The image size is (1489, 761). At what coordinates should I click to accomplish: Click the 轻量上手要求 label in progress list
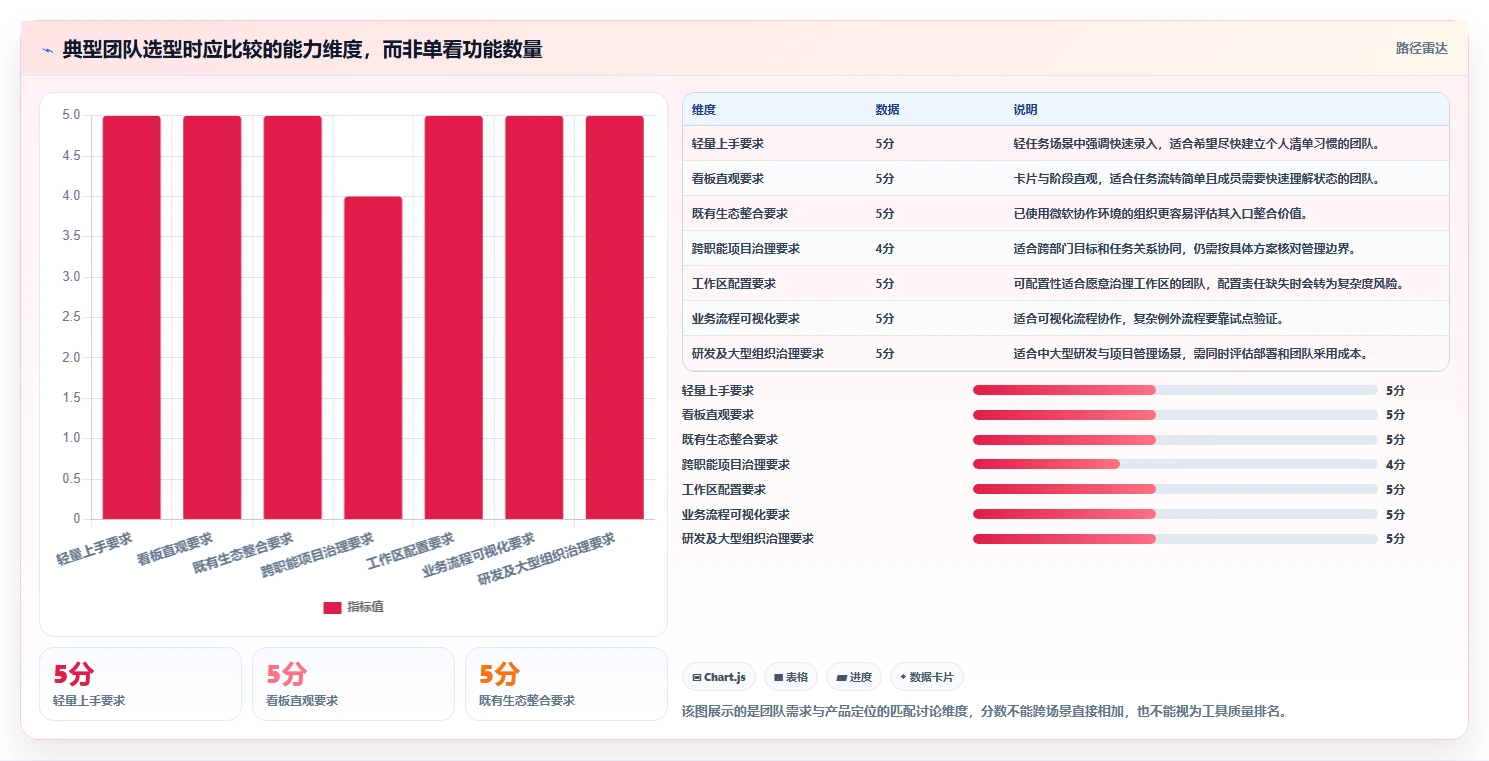(718, 390)
